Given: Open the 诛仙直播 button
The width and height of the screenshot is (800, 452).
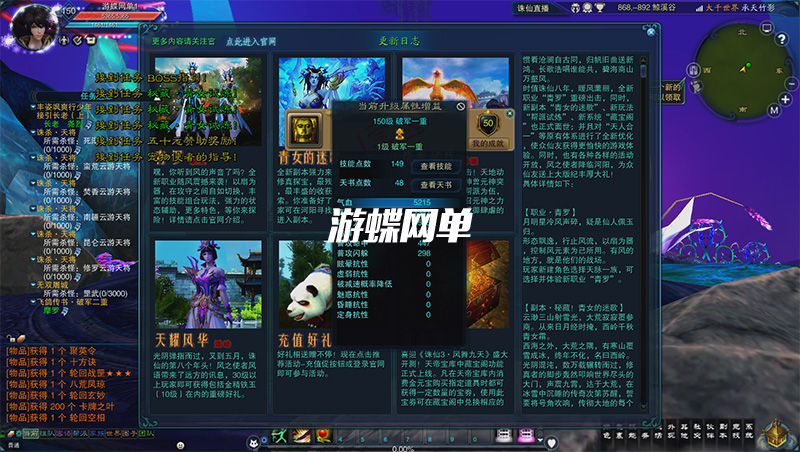Looking at the screenshot, I should (533, 8).
